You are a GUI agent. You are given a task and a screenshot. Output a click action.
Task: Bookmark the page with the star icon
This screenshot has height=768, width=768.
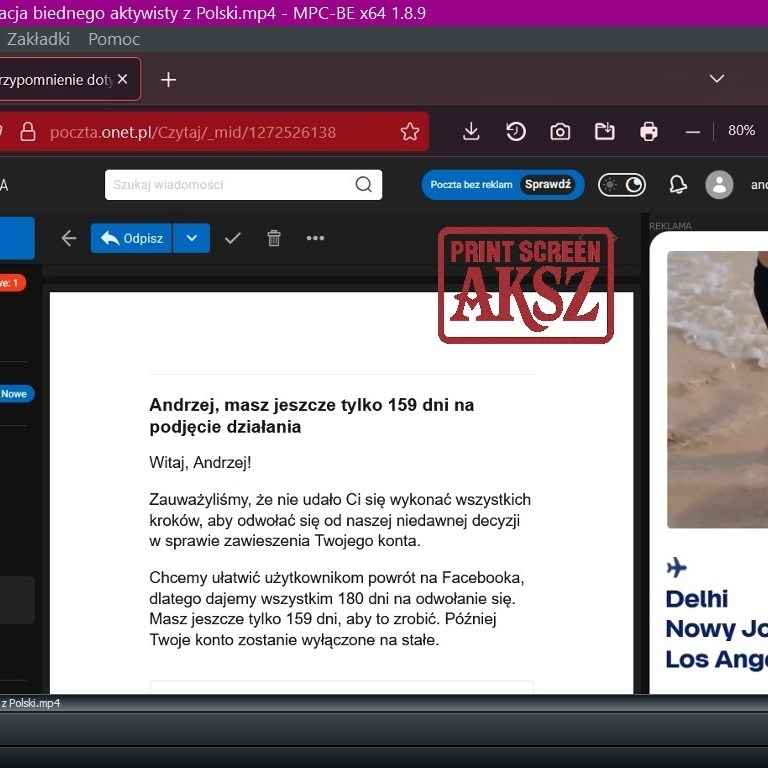pos(410,132)
